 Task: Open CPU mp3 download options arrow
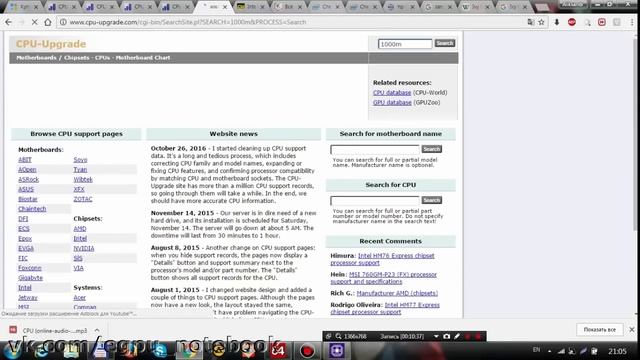[x=97, y=330]
